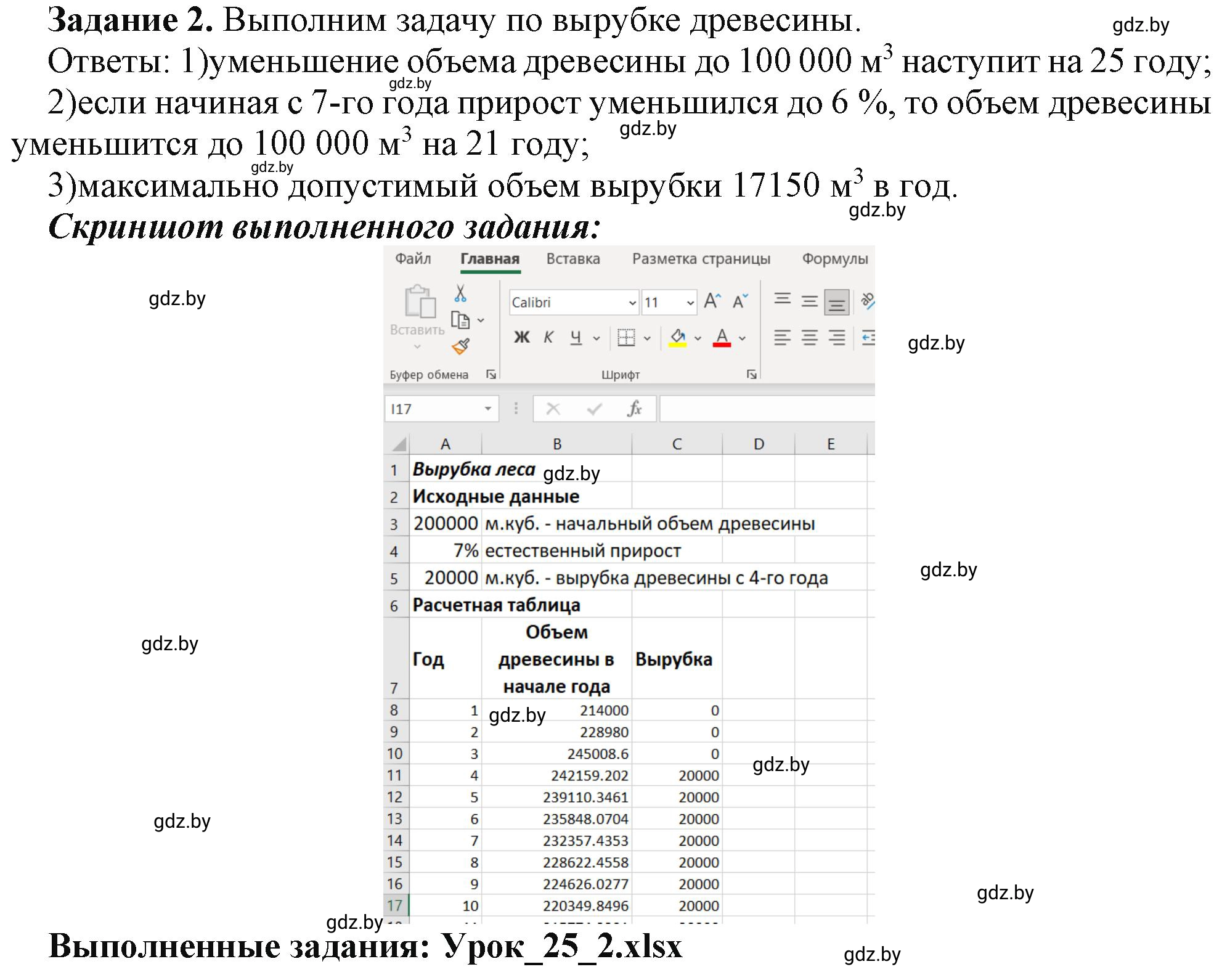The width and height of the screenshot is (1222, 980).
Task: Select column E header
Action: (831, 444)
